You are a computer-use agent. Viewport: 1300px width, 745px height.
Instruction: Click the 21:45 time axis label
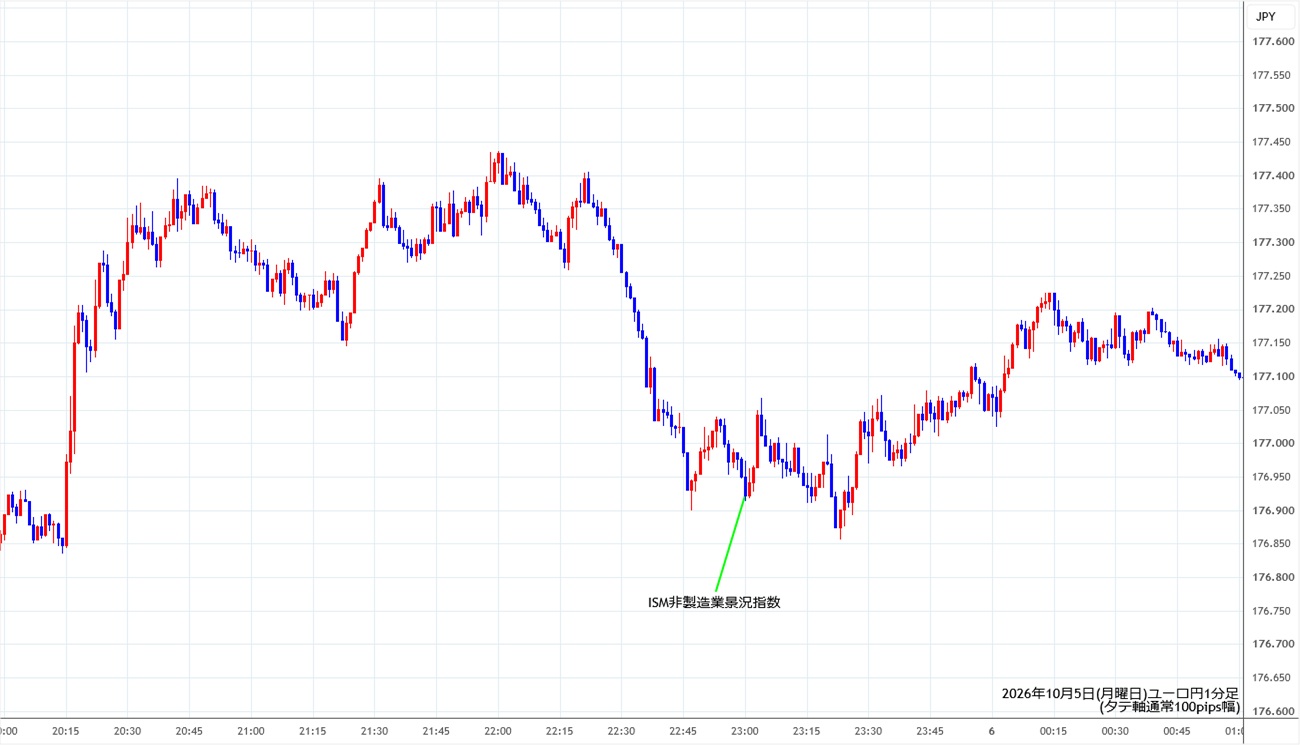437,731
